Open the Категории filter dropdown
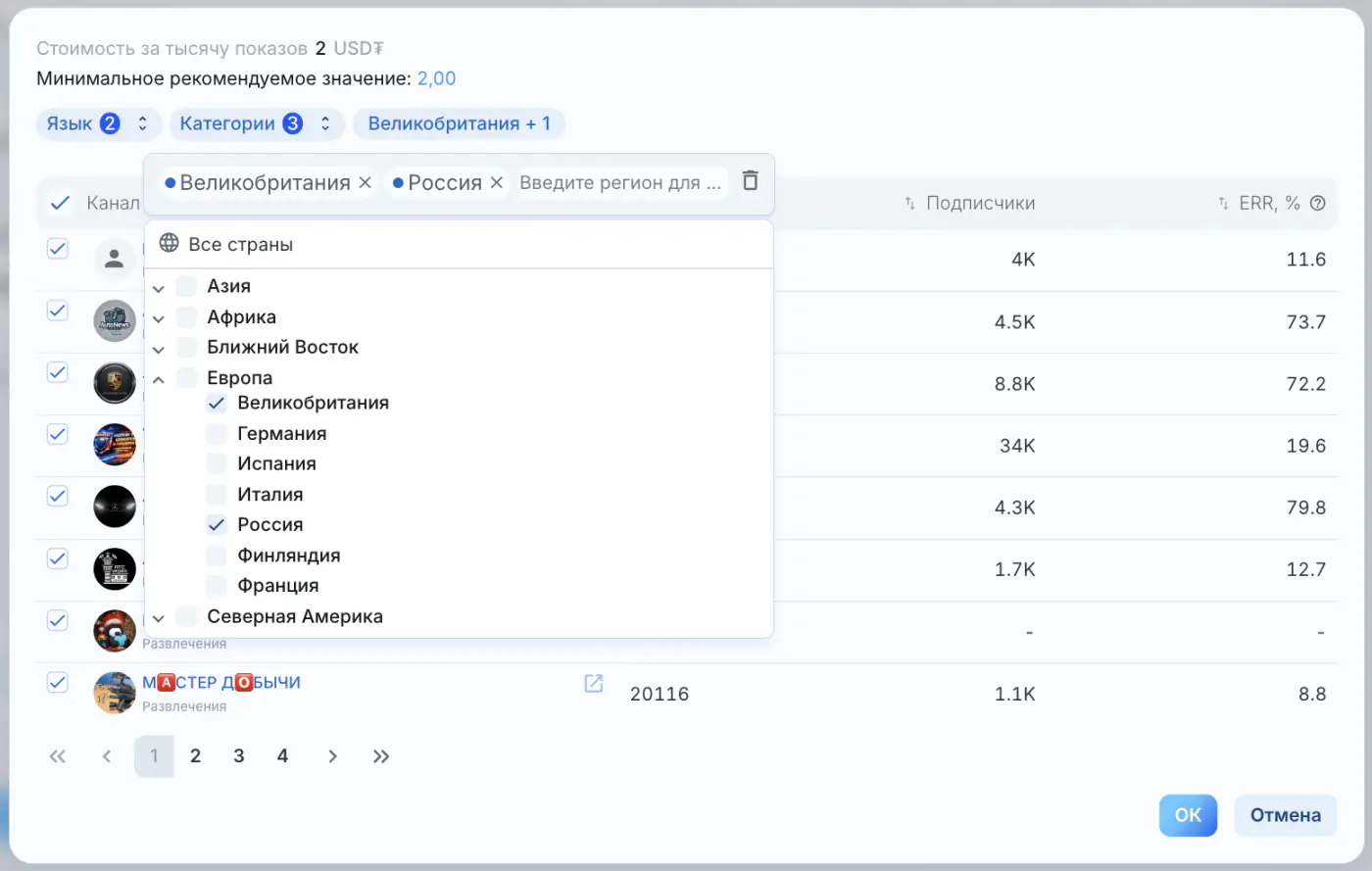1372x871 pixels. tap(257, 123)
